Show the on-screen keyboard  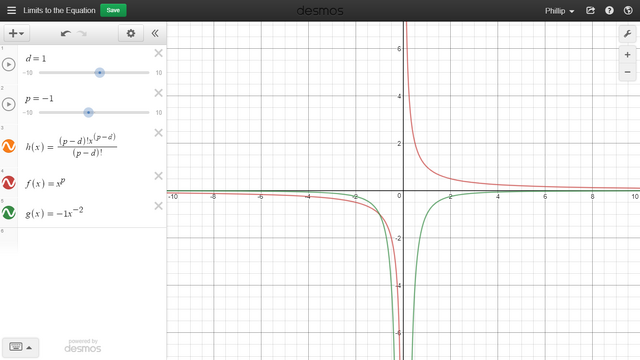tap(20, 347)
